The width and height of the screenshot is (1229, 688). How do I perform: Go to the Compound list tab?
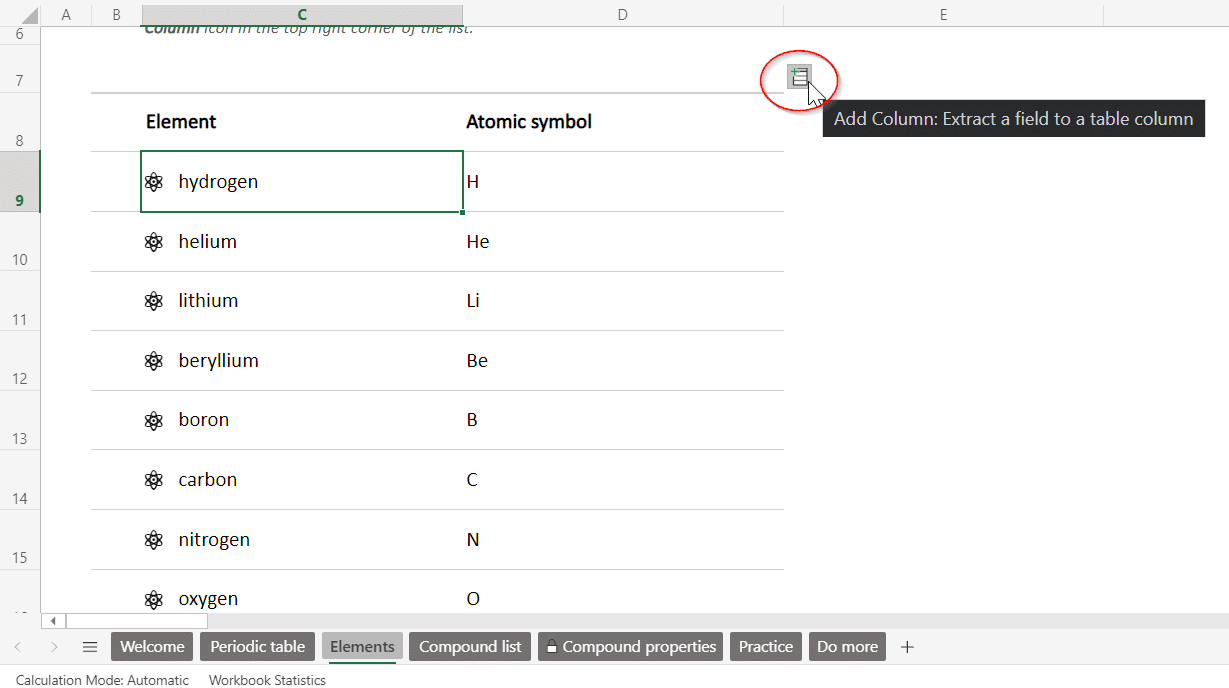(x=470, y=647)
